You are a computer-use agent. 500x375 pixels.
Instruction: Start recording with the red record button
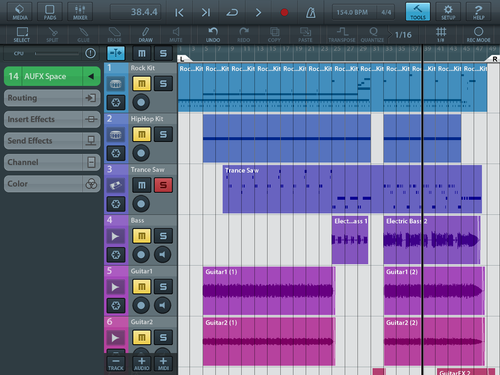284,13
